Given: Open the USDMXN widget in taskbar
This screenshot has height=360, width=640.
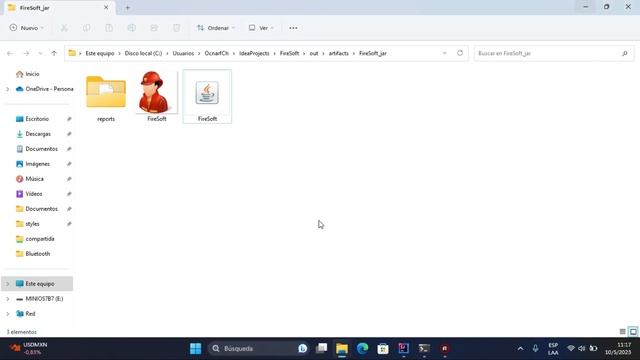Looking at the screenshot, I should (29, 349).
